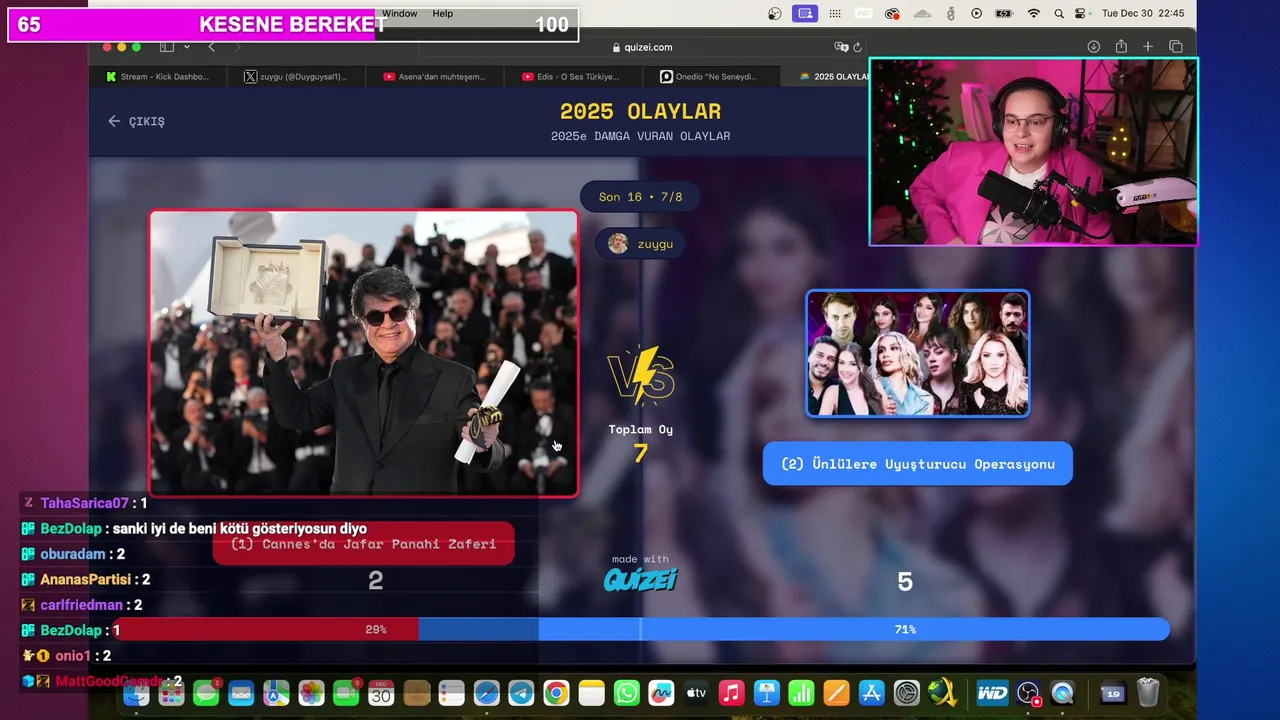Image resolution: width=1280 pixels, height=720 pixels.
Task: Open Freeform in the Dock
Action: coord(661,693)
